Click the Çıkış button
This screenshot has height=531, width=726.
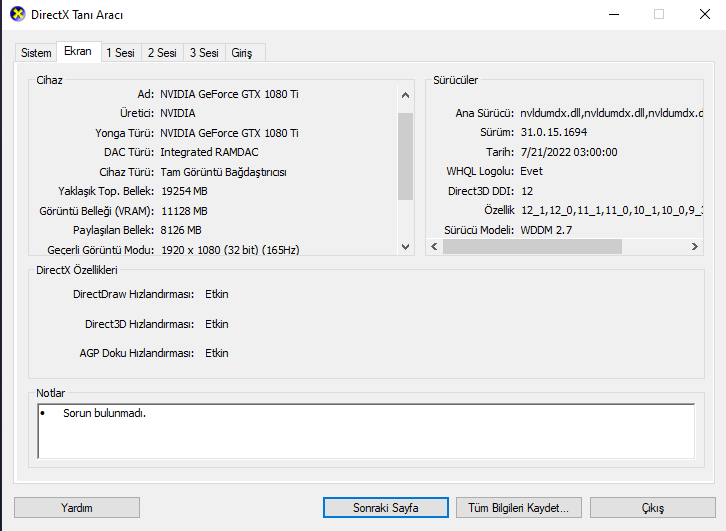(653, 508)
